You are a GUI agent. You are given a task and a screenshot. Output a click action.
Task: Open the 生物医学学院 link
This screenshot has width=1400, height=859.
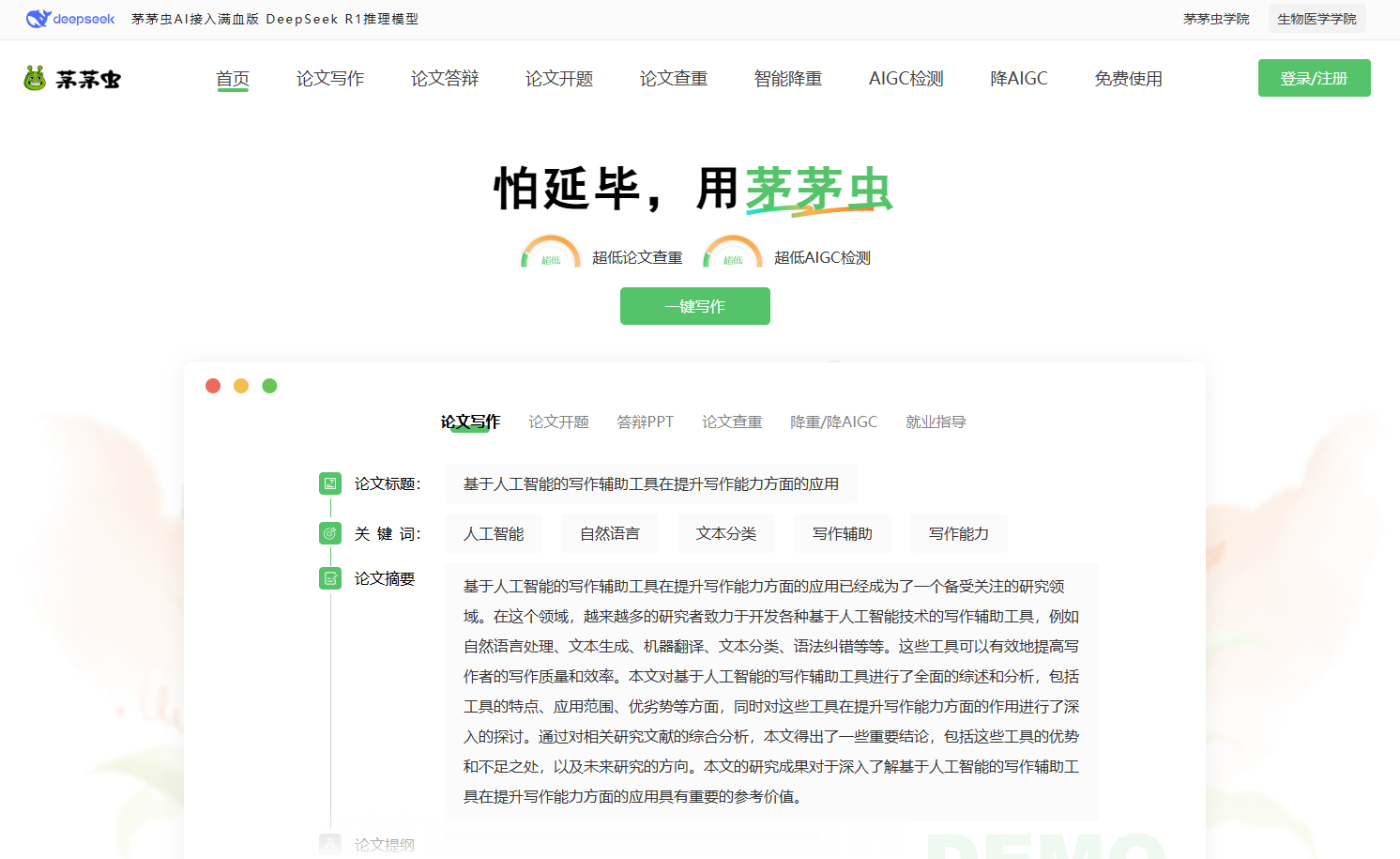coord(1316,19)
